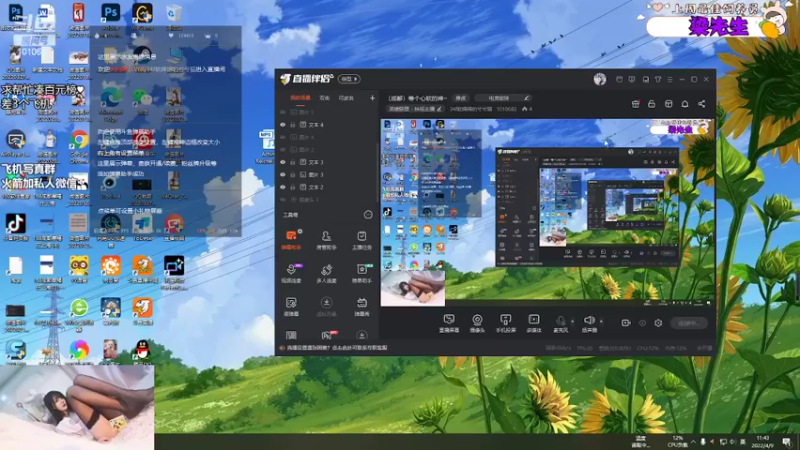Open the 视频连麦 video link tool
The height and width of the screenshot is (450, 800).
point(291,273)
